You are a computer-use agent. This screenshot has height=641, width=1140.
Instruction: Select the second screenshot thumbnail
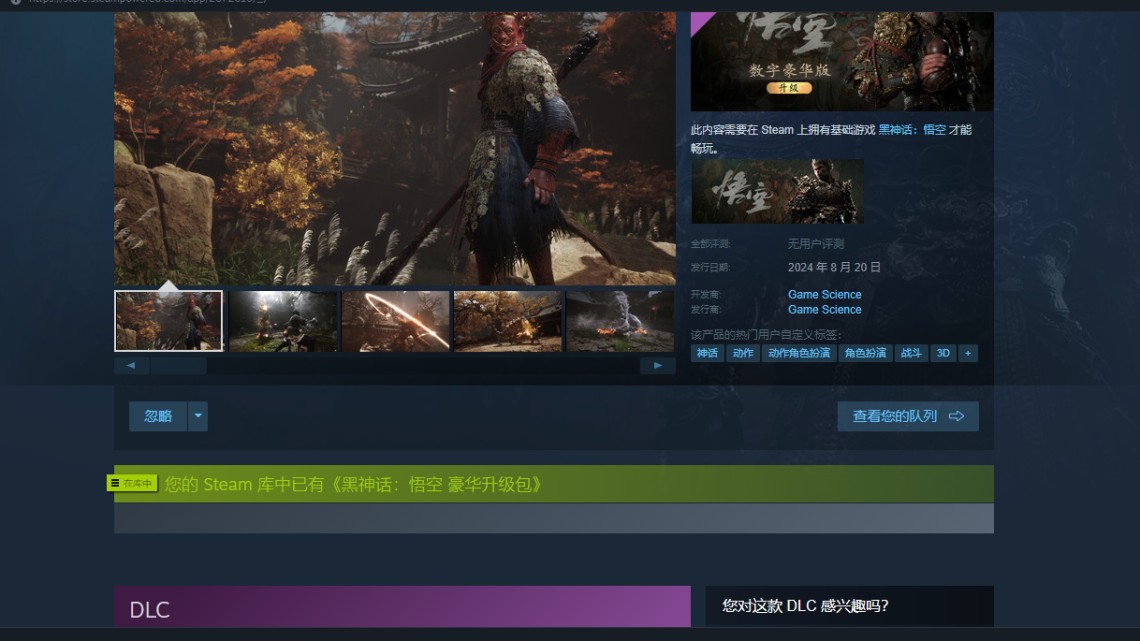283,321
